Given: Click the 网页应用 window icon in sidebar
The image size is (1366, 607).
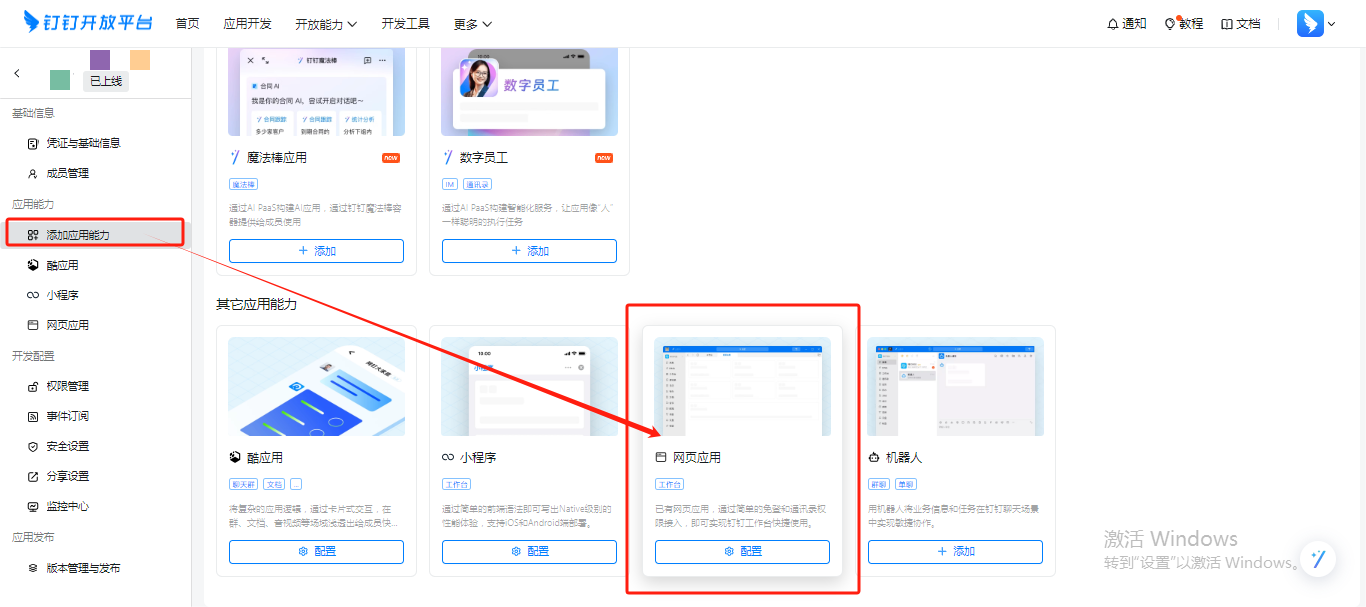Looking at the screenshot, I should coord(33,325).
